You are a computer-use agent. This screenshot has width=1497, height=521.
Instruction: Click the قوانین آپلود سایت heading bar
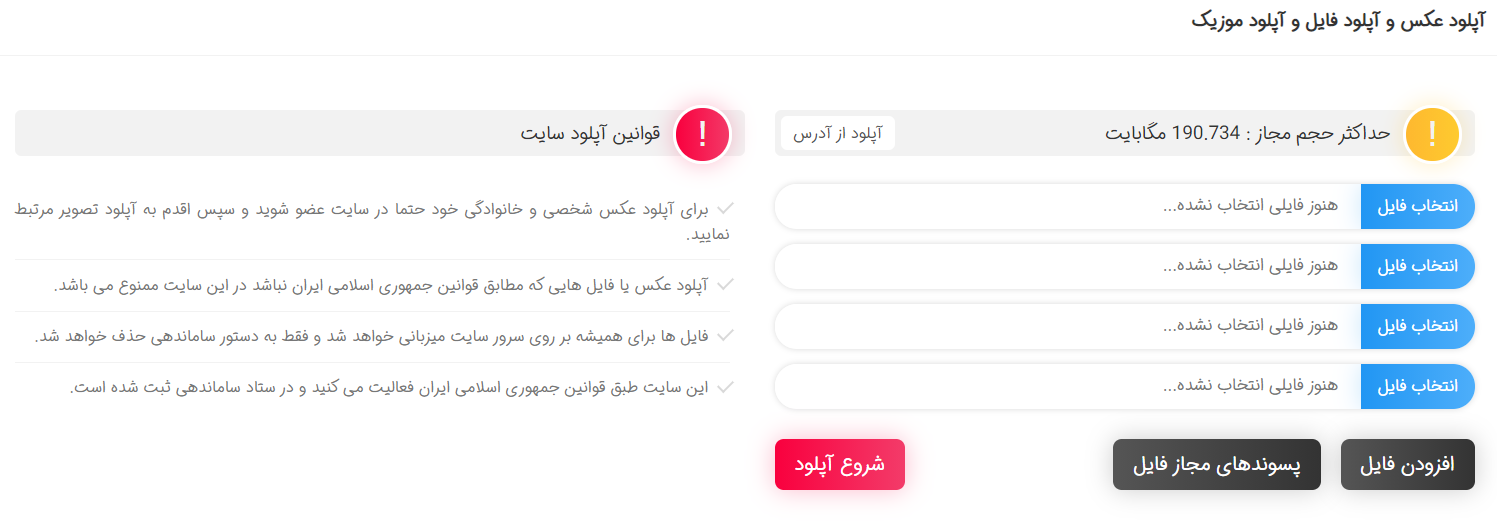(x=380, y=133)
